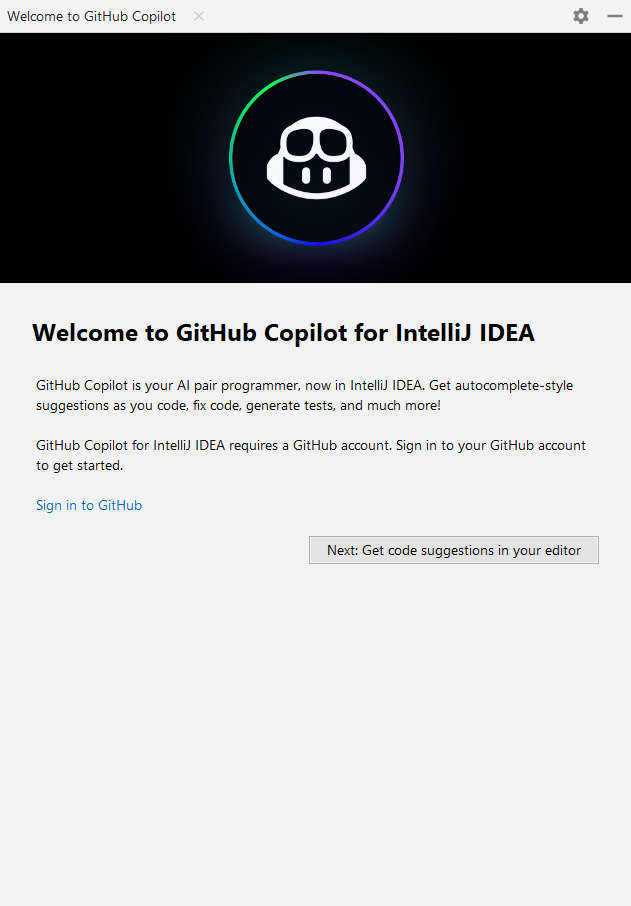The height and width of the screenshot is (906, 631).
Task: Click the Welcome to GitHub Copilot heading
Action: [283, 333]
